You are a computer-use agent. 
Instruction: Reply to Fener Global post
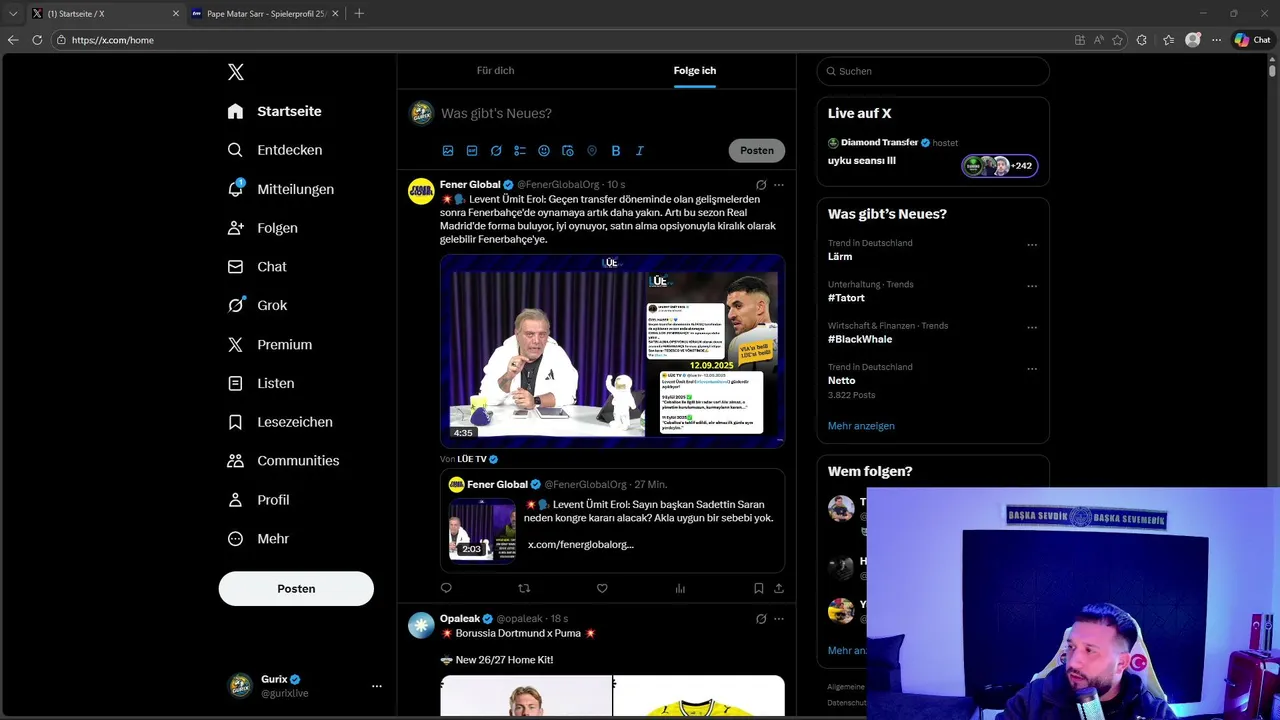point(446,588)
